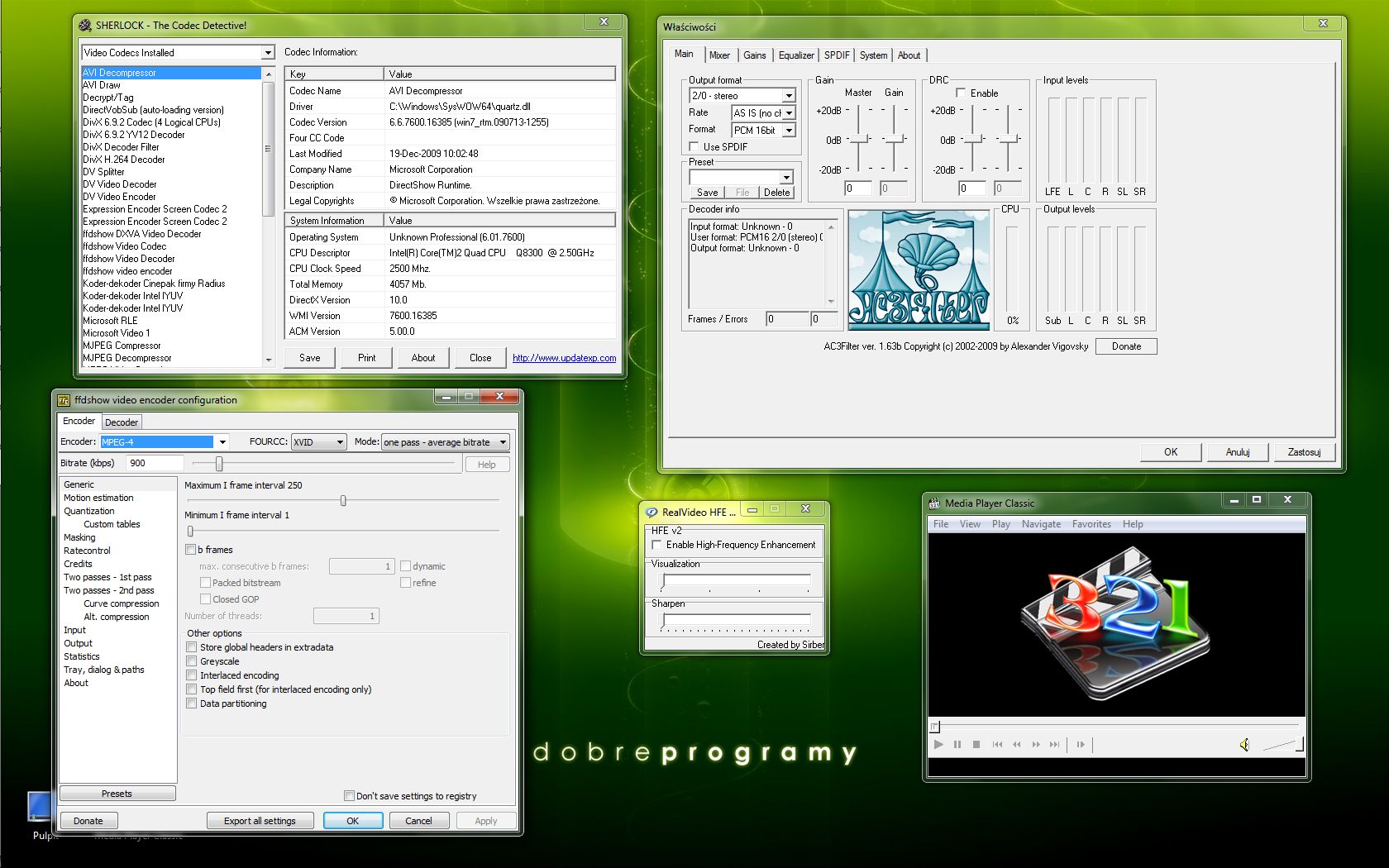Enable High-Frequency Enhancement in RealVideo HFE
Image resolution: width=1389 pixels, height=868 pixels.
click(657, 544)
